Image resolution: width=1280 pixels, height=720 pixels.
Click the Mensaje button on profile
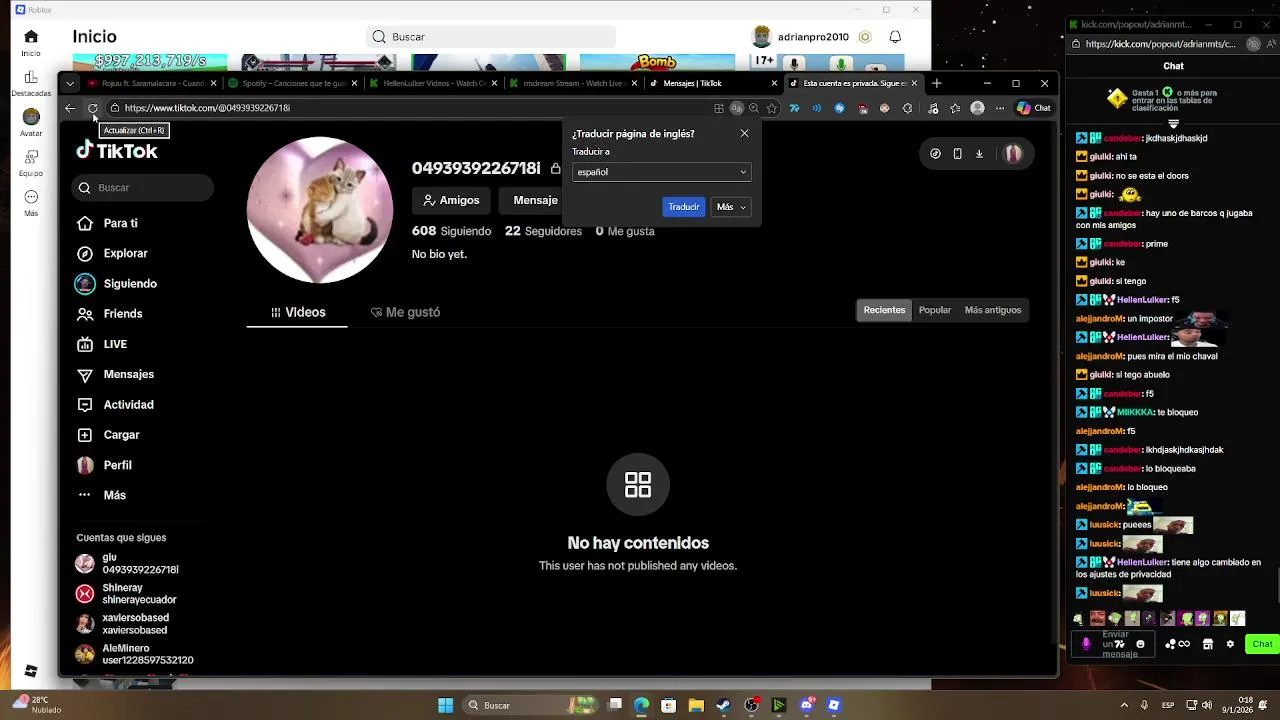[x=535, y=200]
